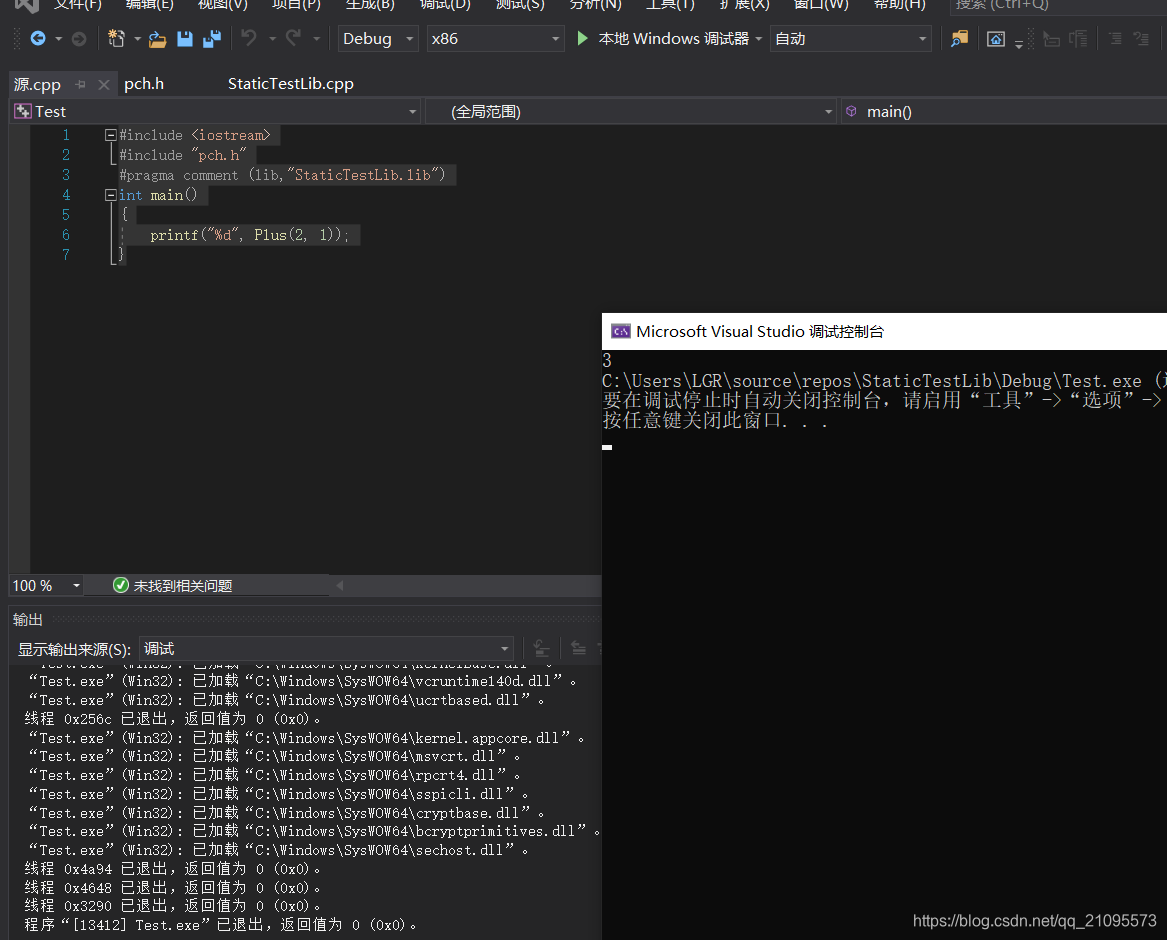
Task: Open the (全局范围) scope dropdown
Action: [x=630, y=111]
